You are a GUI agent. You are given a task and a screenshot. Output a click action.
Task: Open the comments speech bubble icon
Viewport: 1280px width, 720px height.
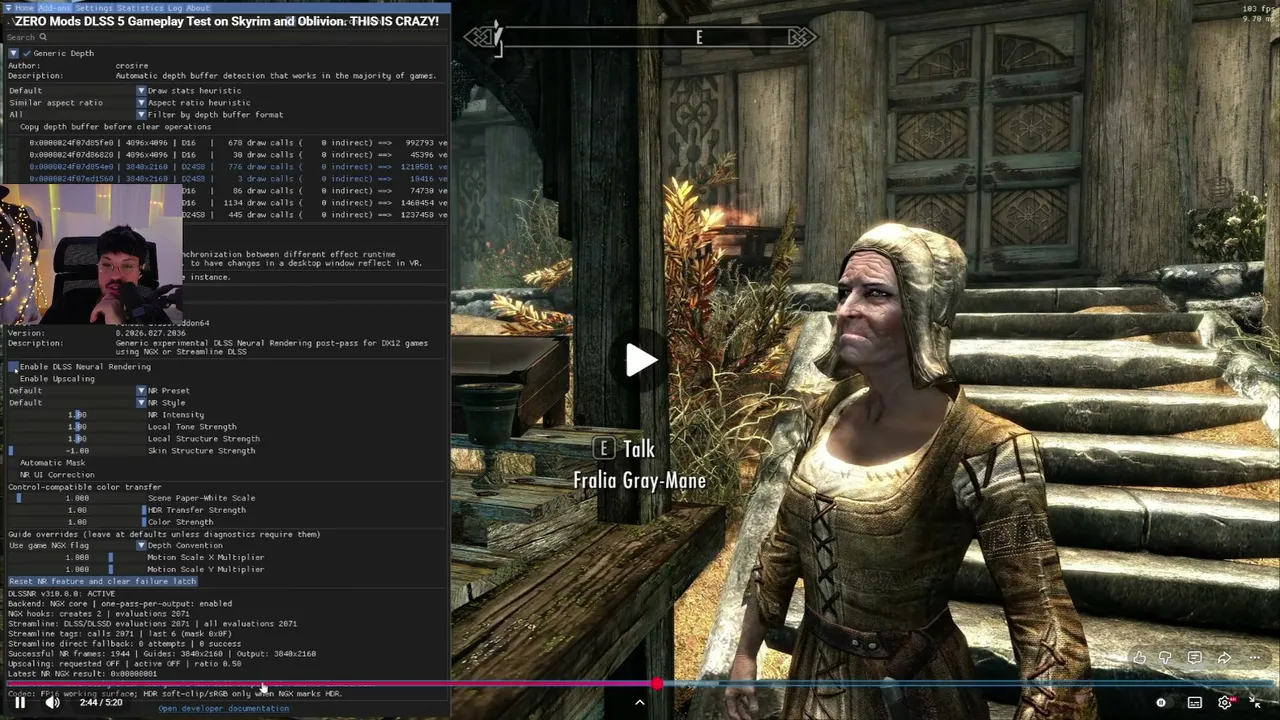1195,658
